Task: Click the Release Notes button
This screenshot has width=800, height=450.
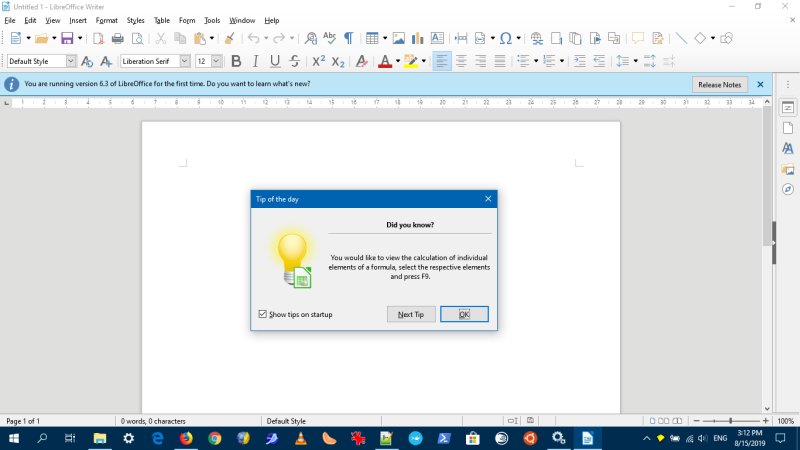Action: click(719, 85)
